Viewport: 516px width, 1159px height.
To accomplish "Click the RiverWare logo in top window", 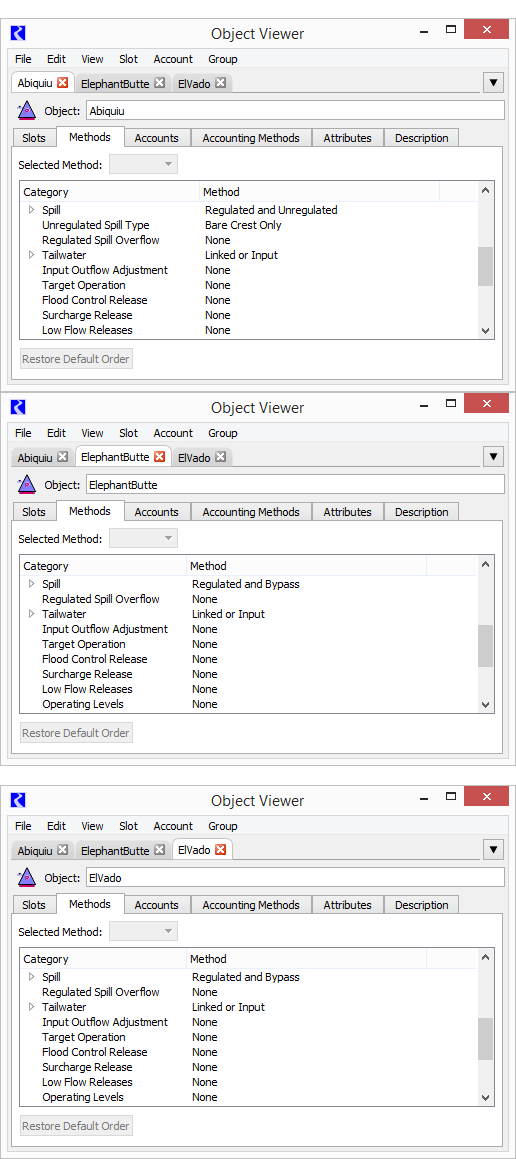I will click(18, 33).
